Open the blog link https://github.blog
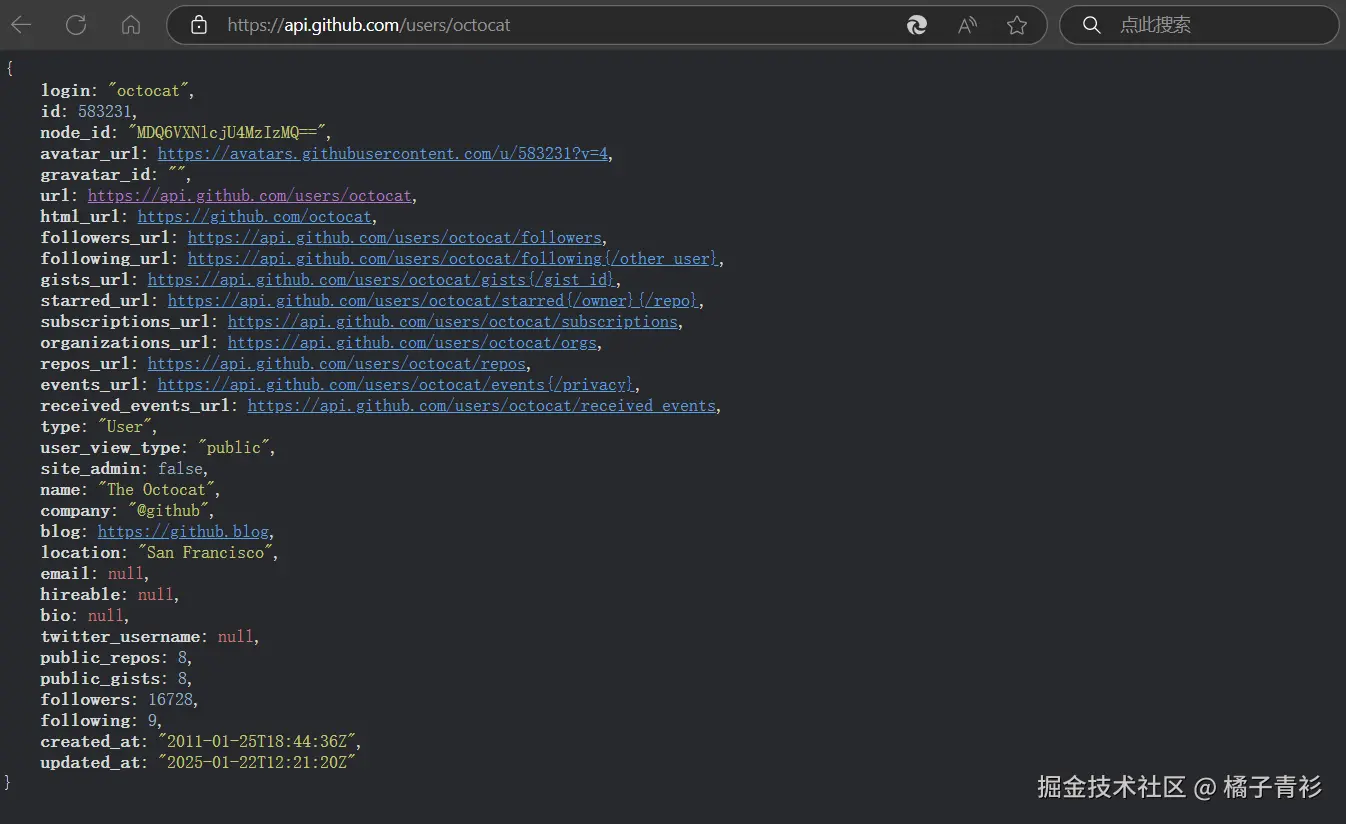The height and width of the screenshot is (824, 1346). click(183, 532)
